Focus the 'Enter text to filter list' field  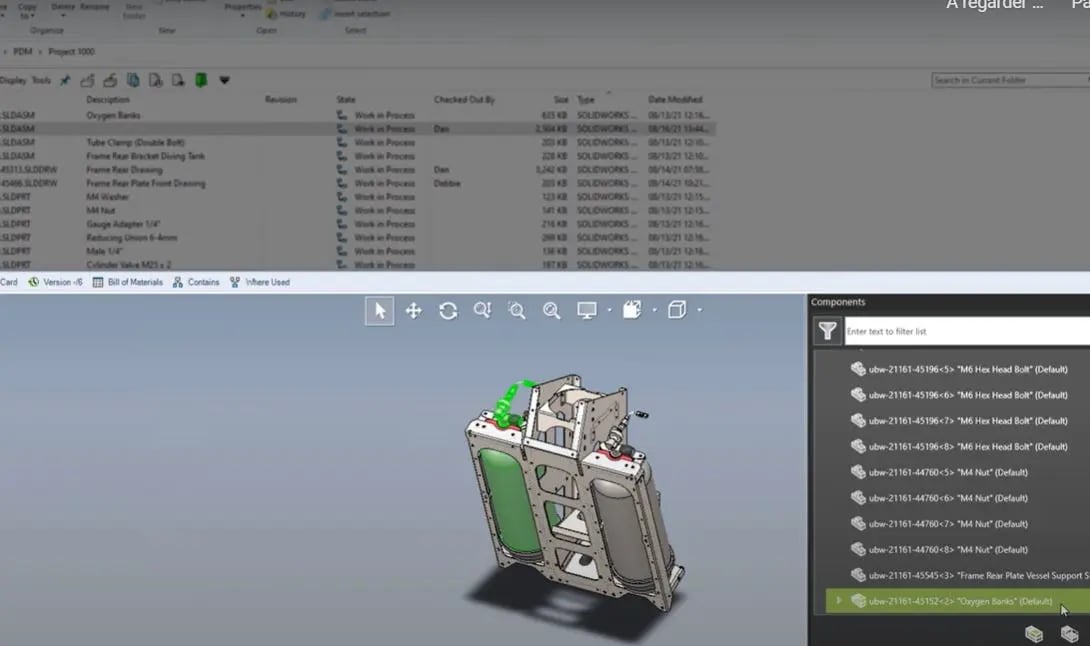967,331
